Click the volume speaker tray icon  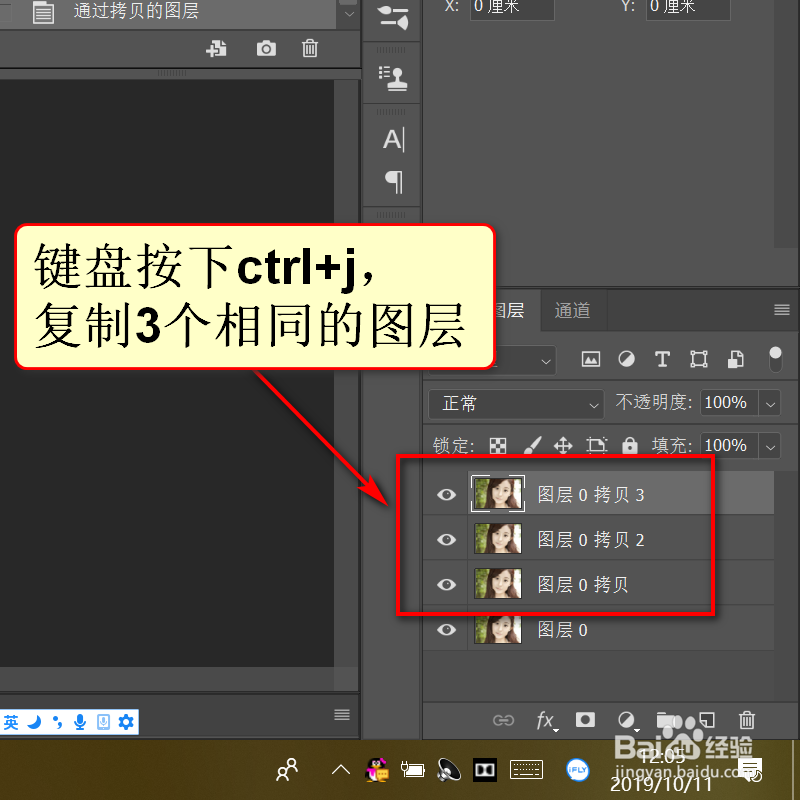[x=449, y=770]
